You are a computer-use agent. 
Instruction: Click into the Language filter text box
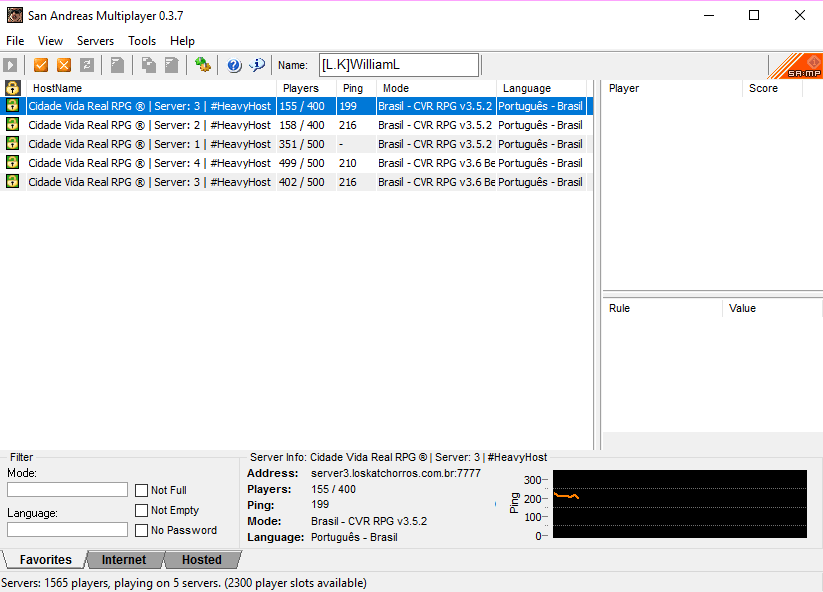pos(67,530)
